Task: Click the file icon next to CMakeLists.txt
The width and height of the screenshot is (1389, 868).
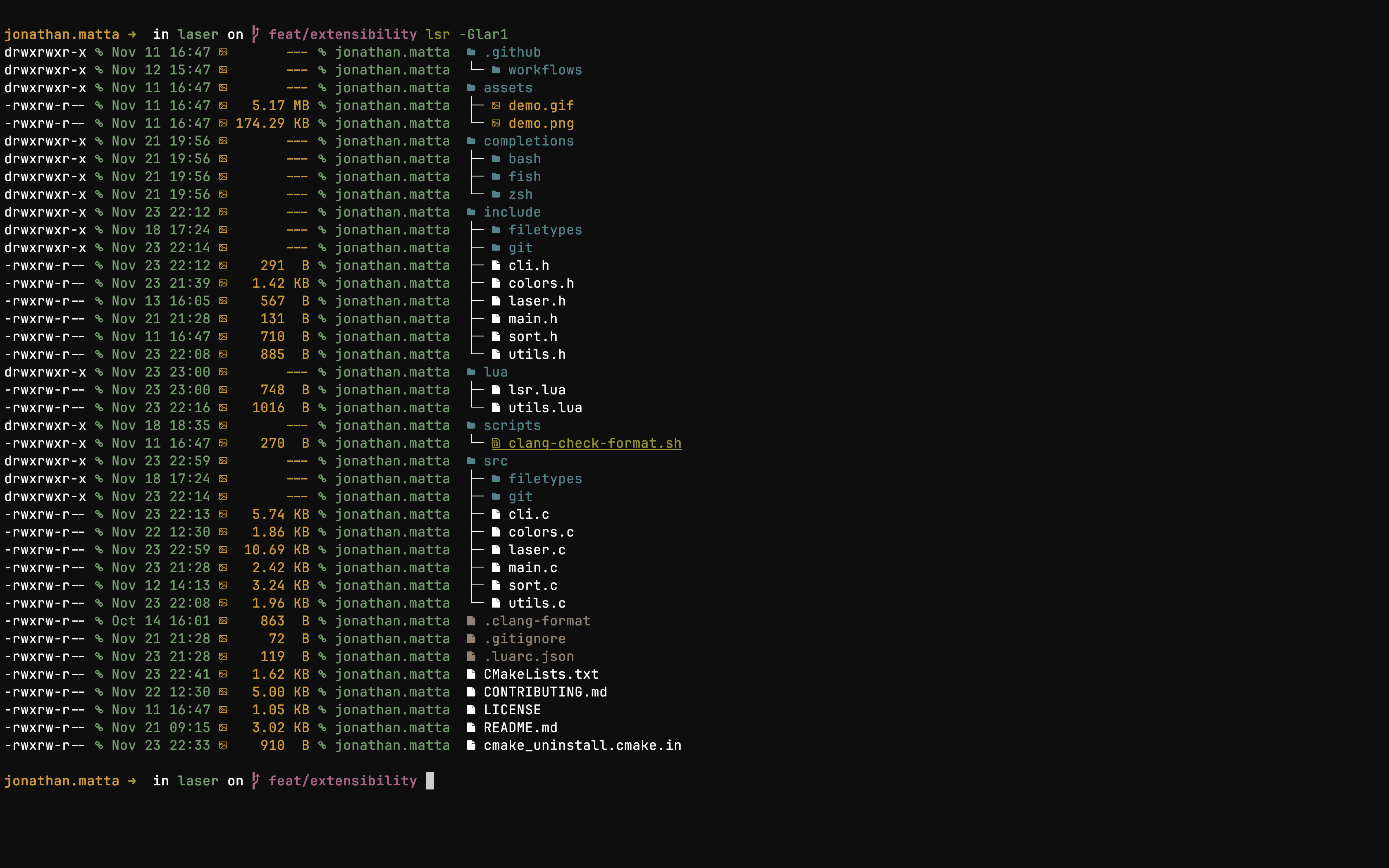Action: (471, 674)
